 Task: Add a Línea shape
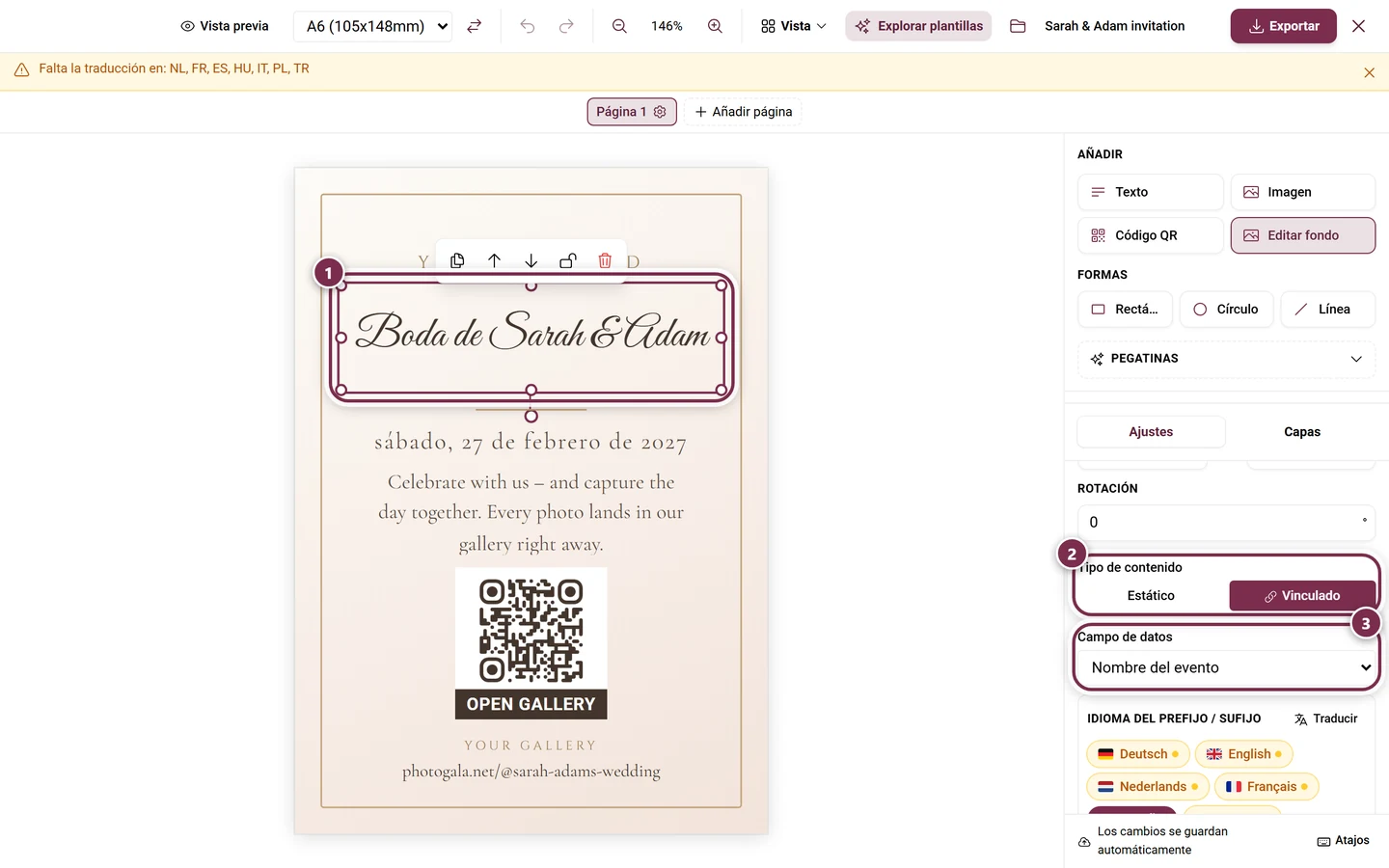(x=1327, y=310)
